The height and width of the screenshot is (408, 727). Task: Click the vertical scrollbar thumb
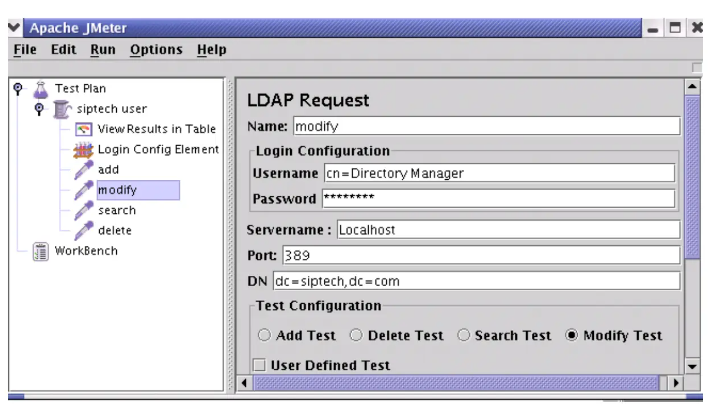click(692, 178)
